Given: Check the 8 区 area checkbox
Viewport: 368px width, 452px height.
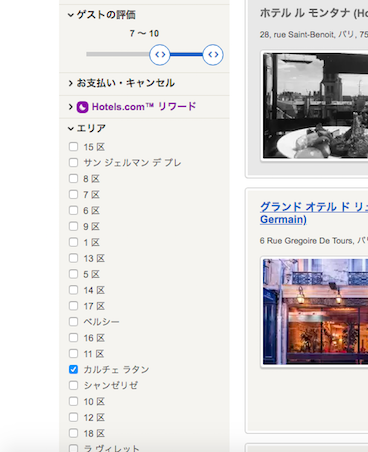Looking at the screenshot, I should (73, 178).
